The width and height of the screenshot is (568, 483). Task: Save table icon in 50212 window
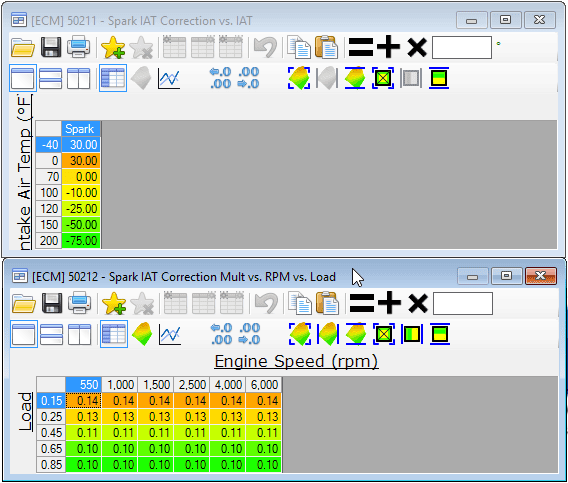click(x=52, y=303)
